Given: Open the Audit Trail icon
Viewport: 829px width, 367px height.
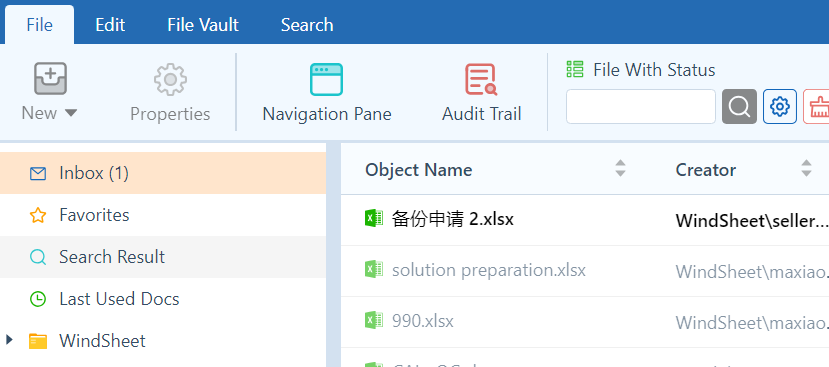Looking at the screenshot, I should coord(481,79).
